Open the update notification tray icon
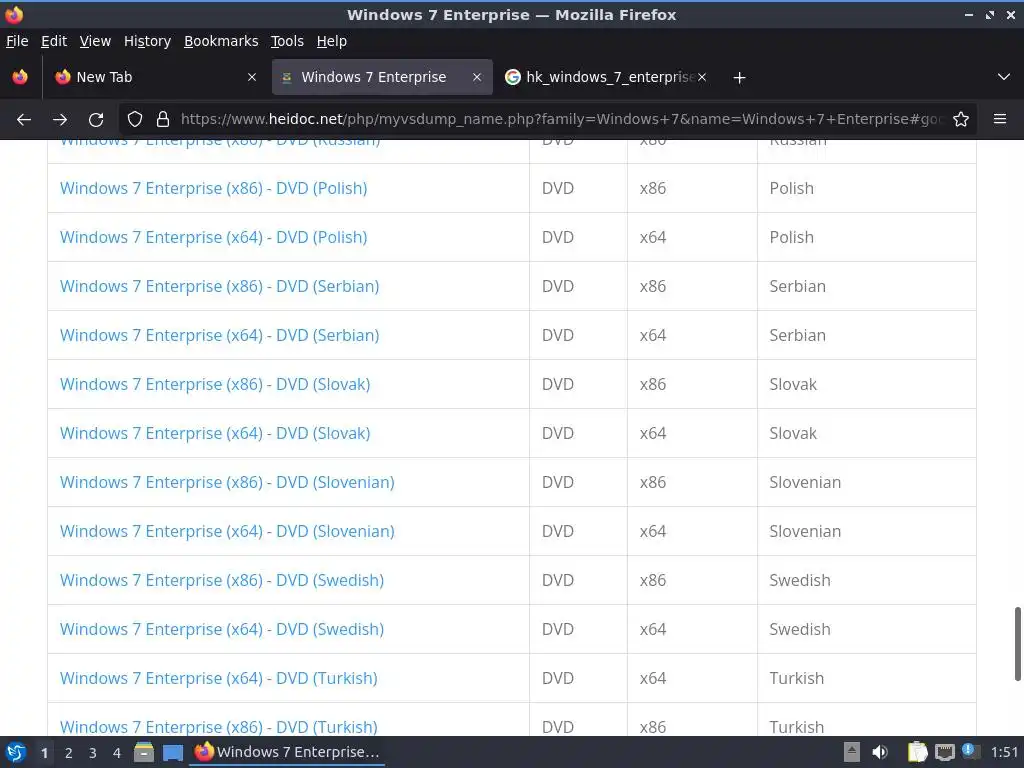This screenshot has height=768, width=1024. (x=970, y=751)
